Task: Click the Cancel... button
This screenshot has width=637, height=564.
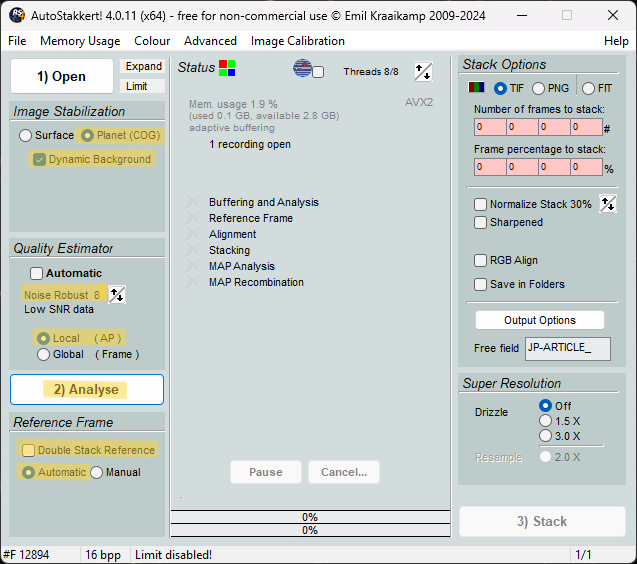Action: pos(344,472)
